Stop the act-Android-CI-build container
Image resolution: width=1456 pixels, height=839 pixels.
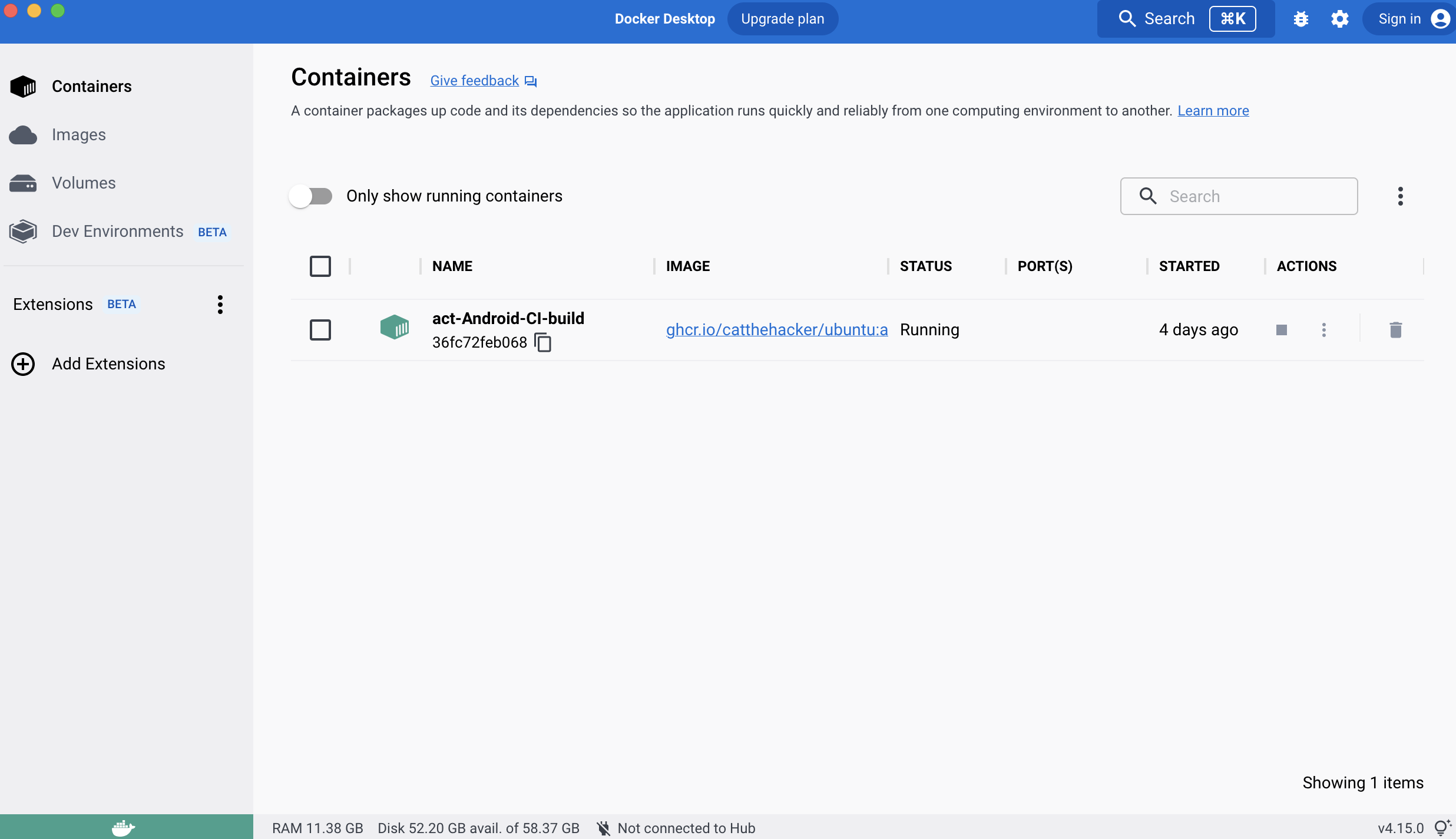1281,330
